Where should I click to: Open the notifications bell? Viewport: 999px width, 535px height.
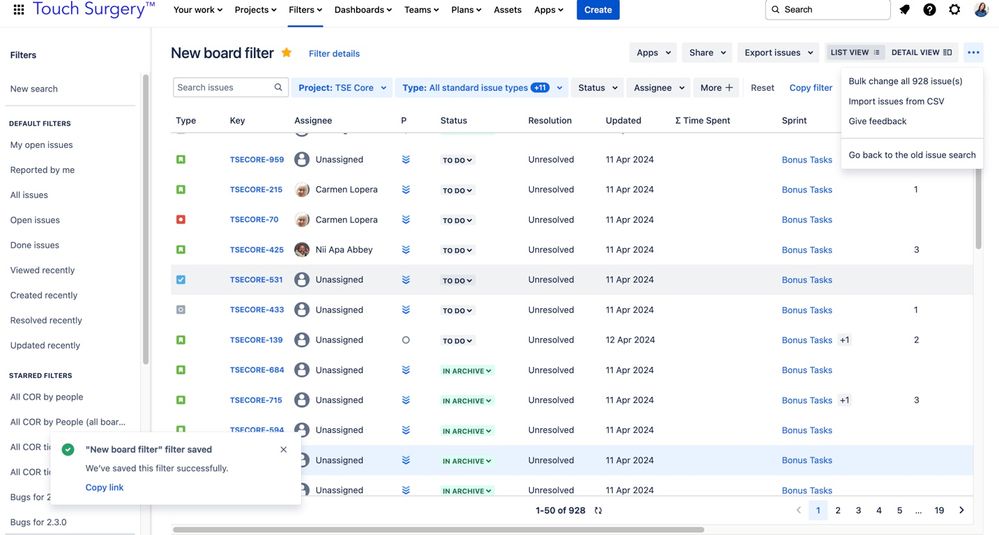click(x=904, y=10)
